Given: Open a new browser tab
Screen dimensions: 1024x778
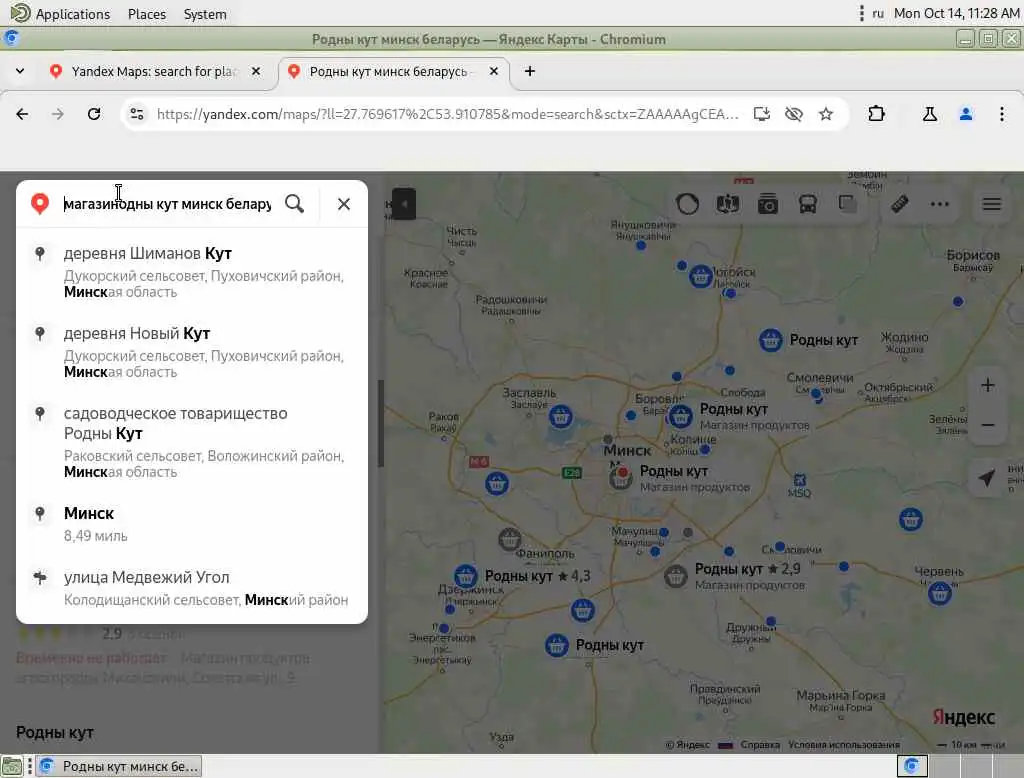Looking at the screenshot, I should click(x=530, y=71).
